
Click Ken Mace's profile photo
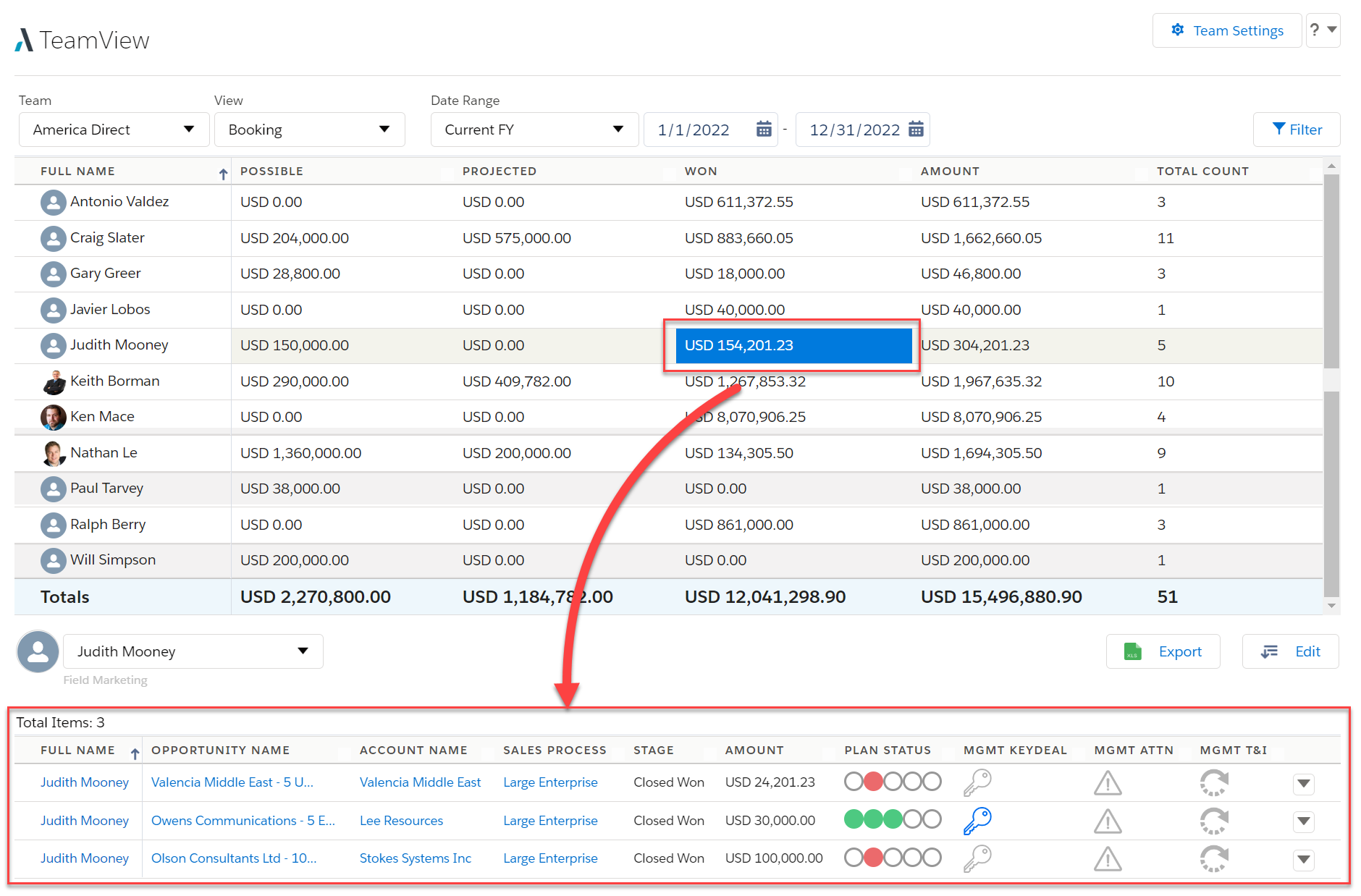(x=53, y=417)
